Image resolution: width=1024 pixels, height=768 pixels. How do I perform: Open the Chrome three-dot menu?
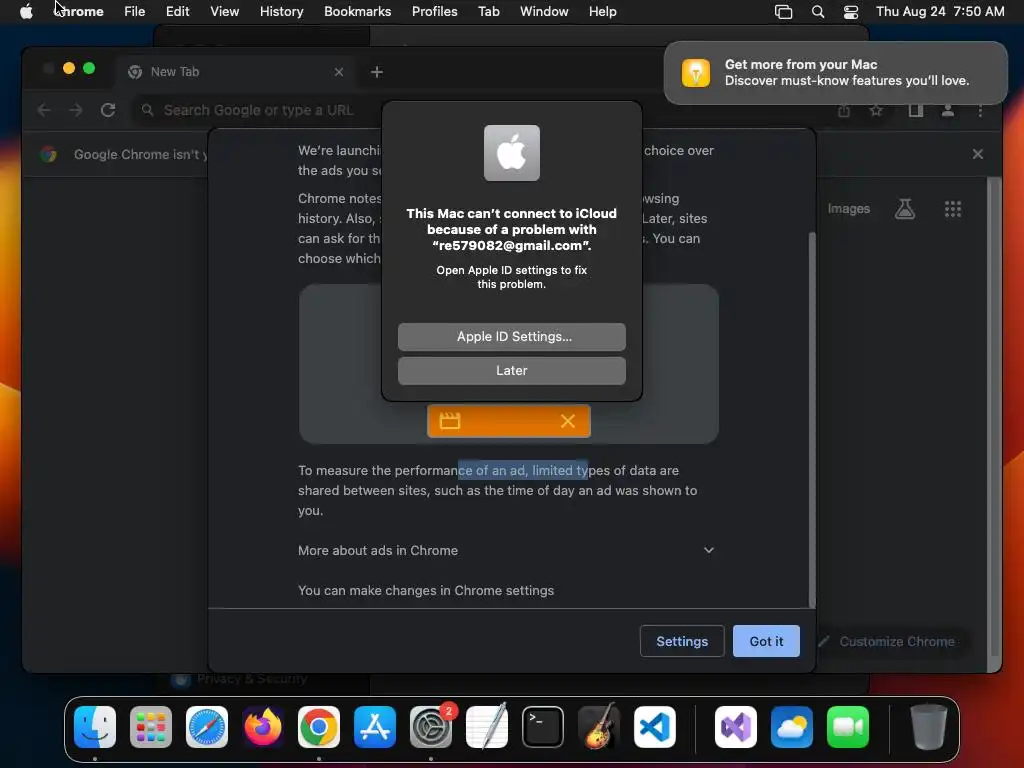click(980, 111)
